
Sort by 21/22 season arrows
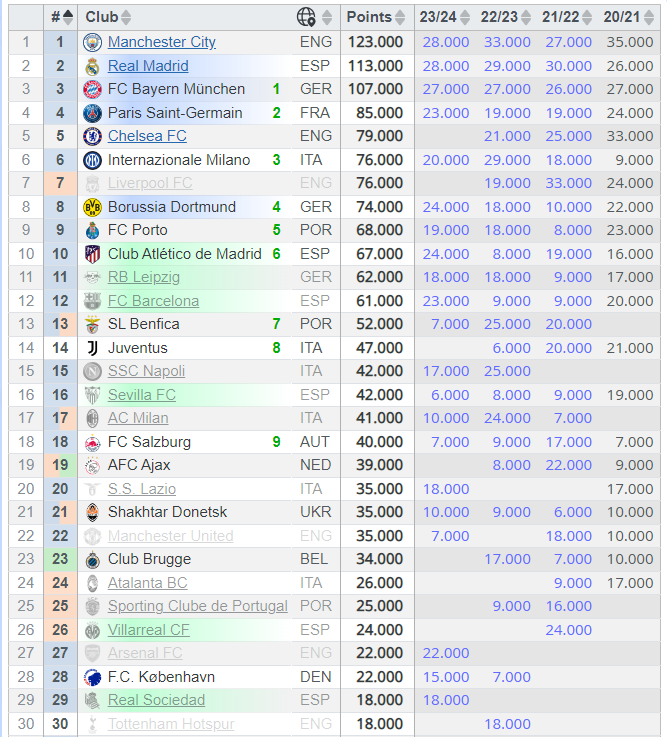587,17
